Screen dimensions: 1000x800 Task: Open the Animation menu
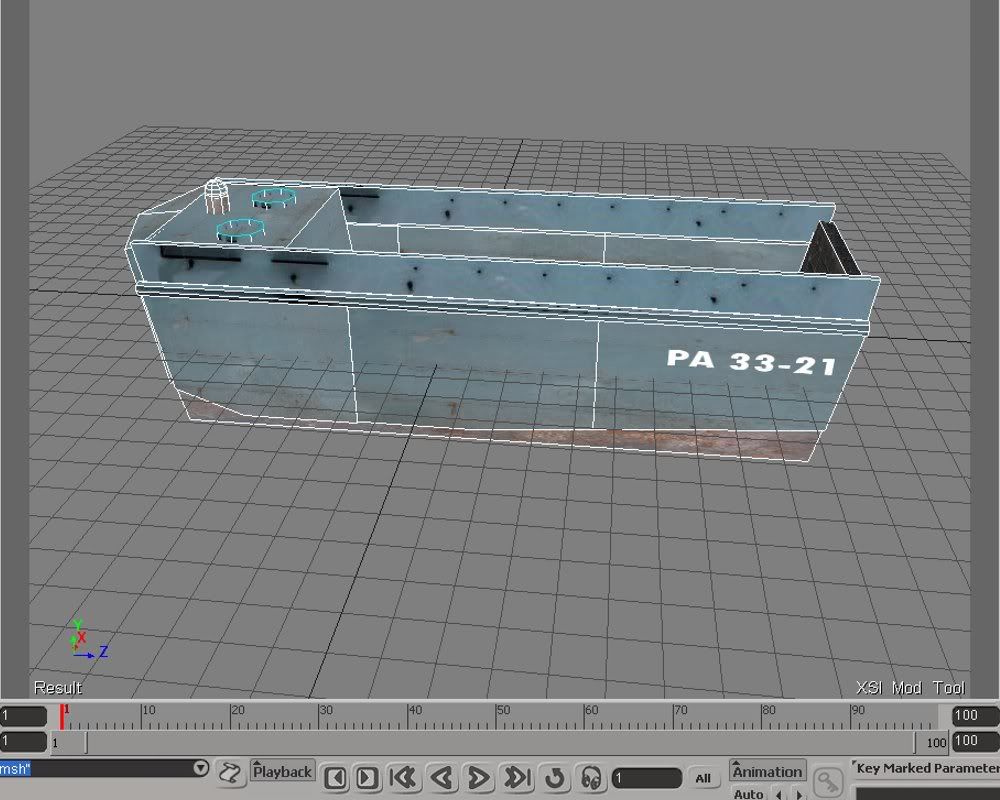(767, 771)
